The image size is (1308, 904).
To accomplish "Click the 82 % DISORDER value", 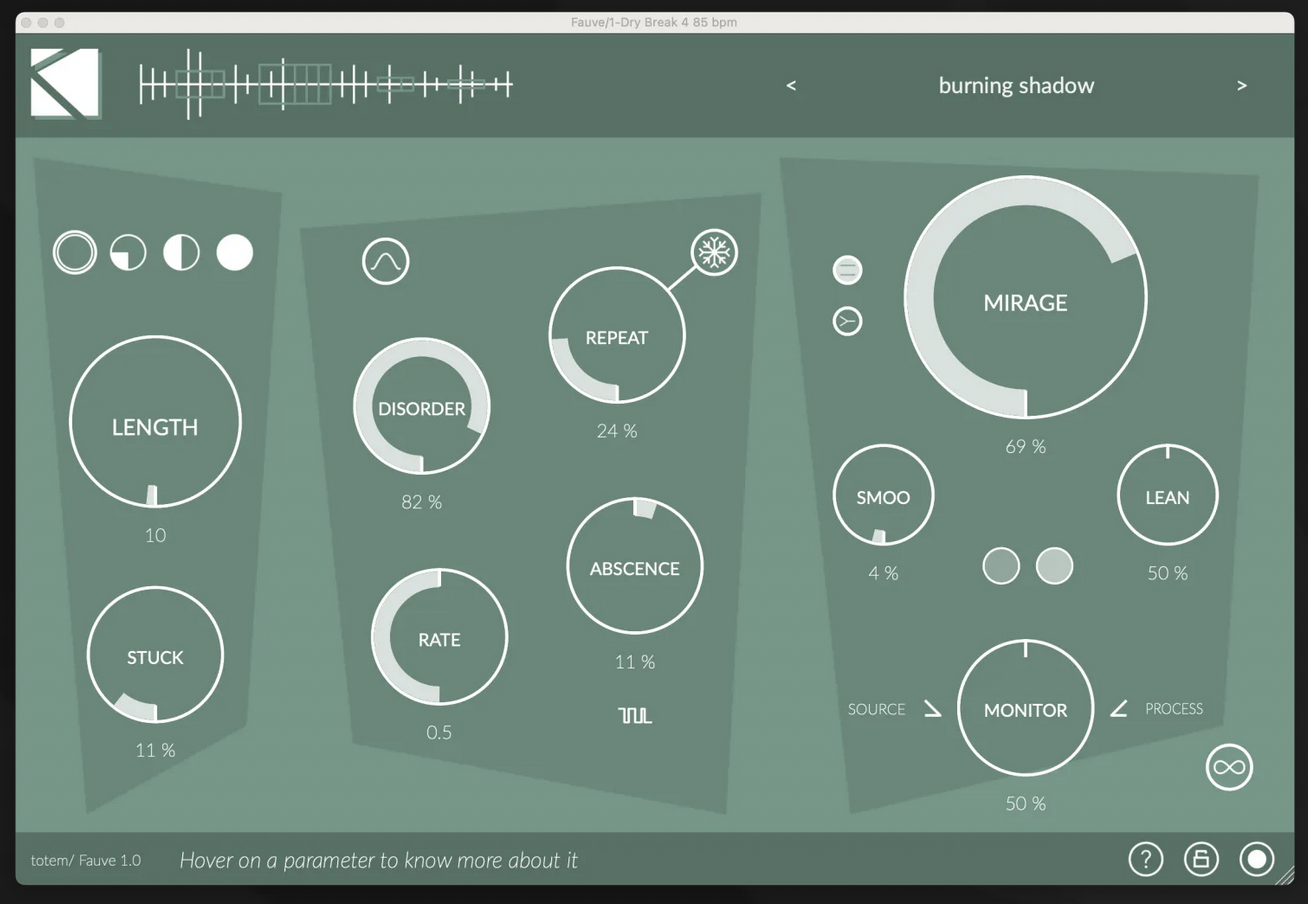I will point(422,502).
